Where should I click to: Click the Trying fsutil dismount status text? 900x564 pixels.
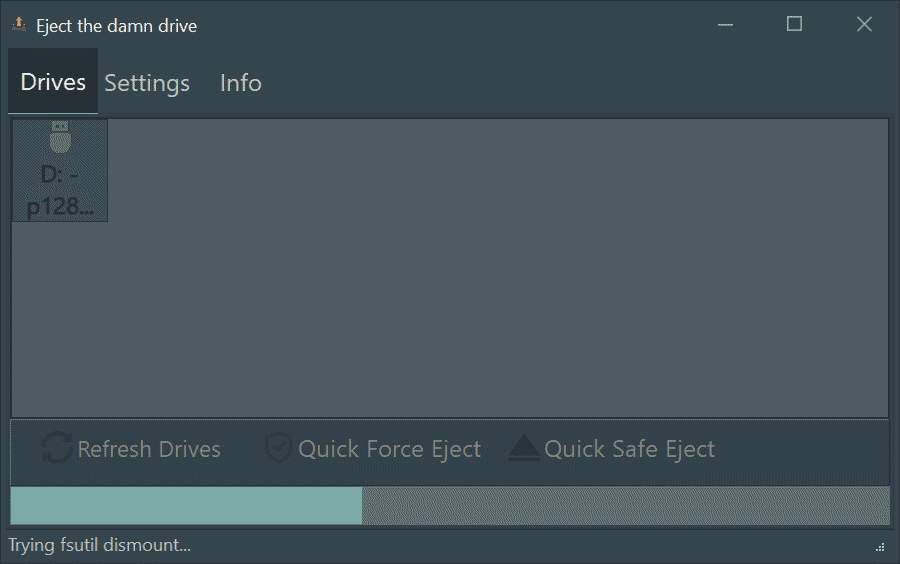99,545
